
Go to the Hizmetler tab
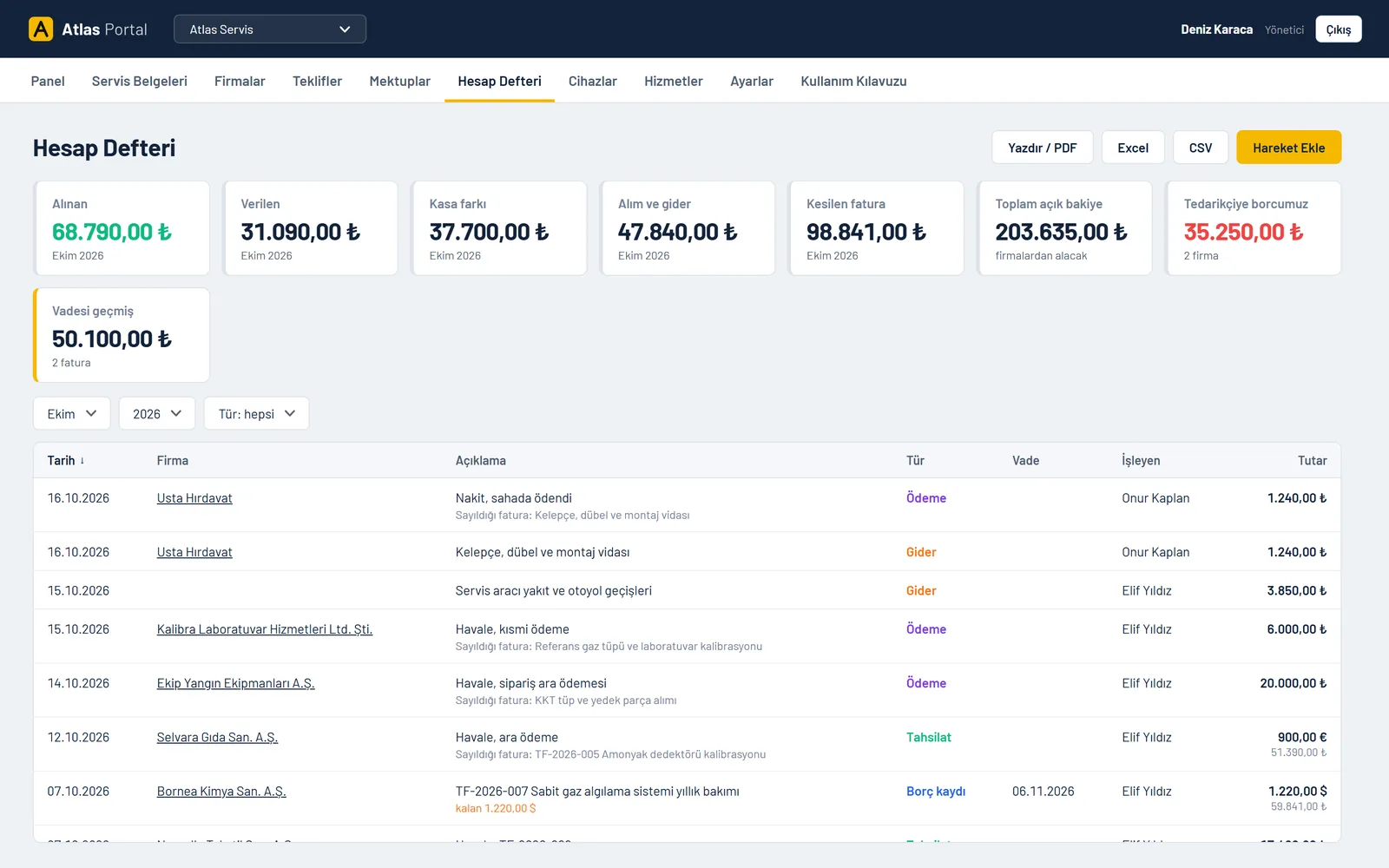[x=674, y=81]
